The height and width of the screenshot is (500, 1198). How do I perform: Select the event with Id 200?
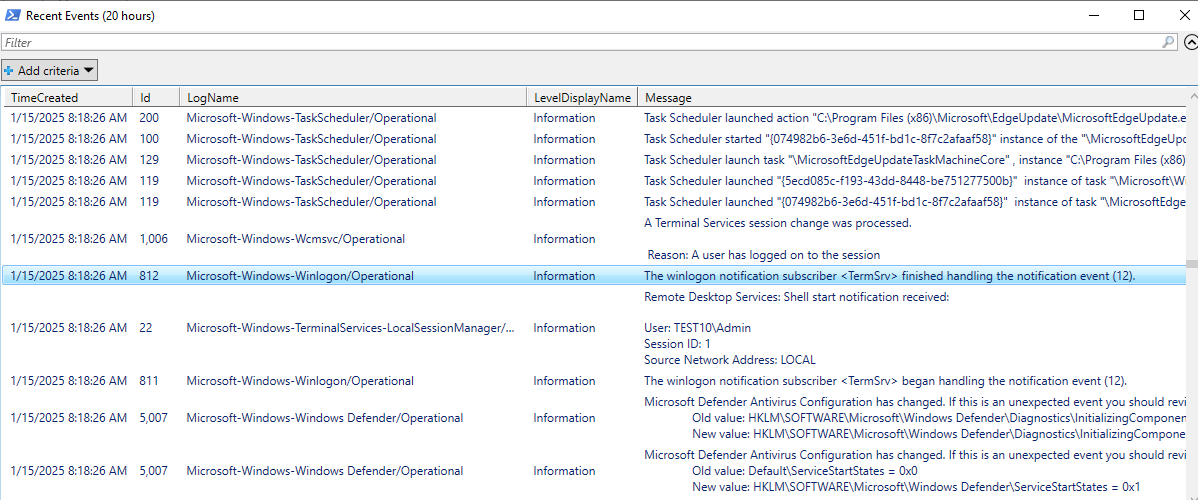pos(595,118)
